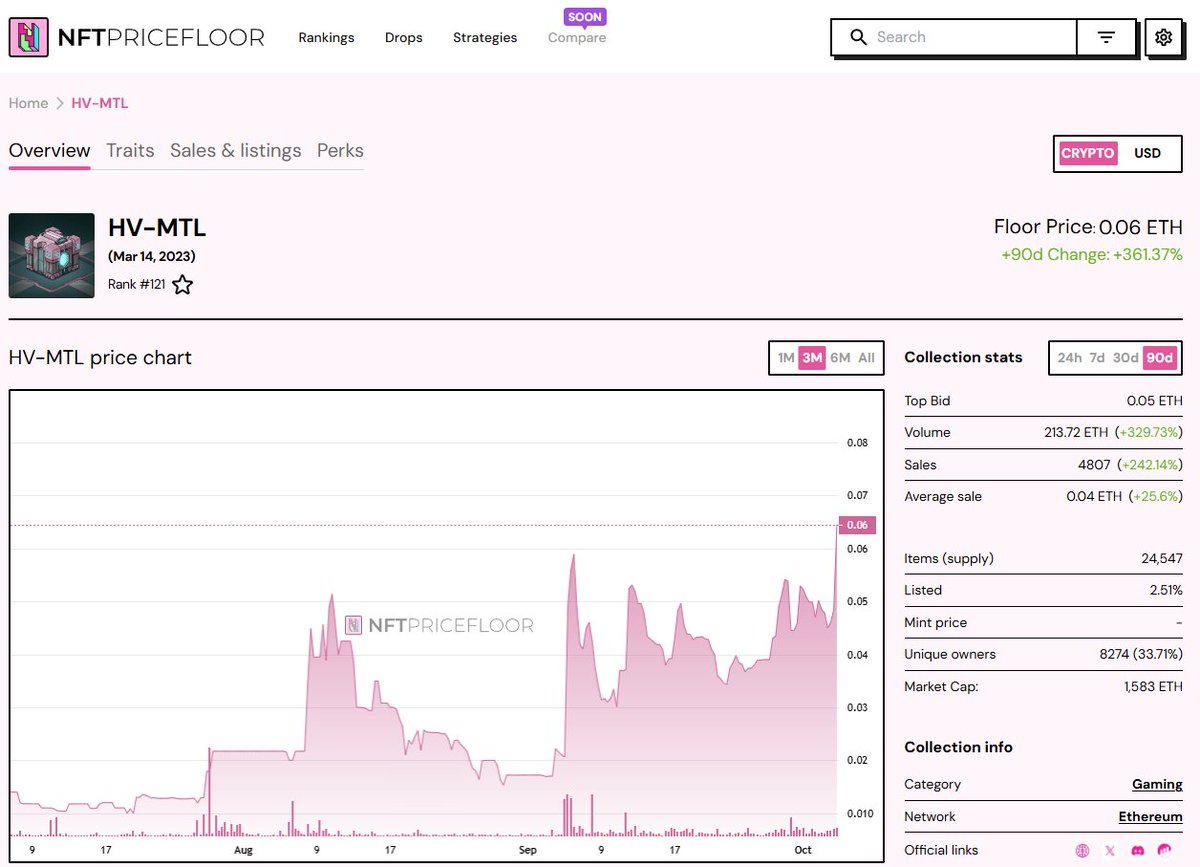Screen dimensions: 1200x867
Task: Open the Ethereum network link
Action: point(1150,816)
